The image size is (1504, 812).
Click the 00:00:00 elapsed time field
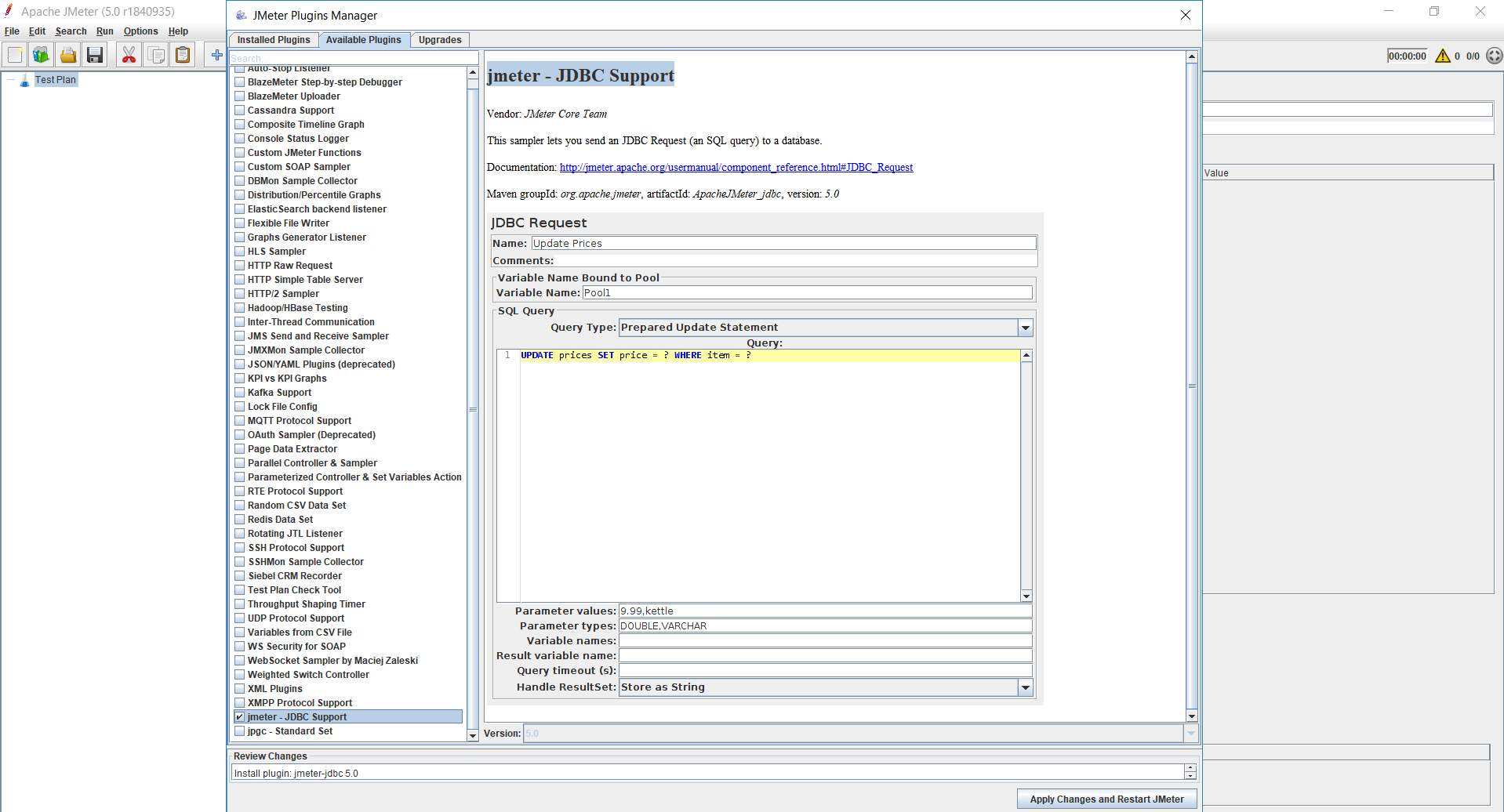[x=1407, y=56]
